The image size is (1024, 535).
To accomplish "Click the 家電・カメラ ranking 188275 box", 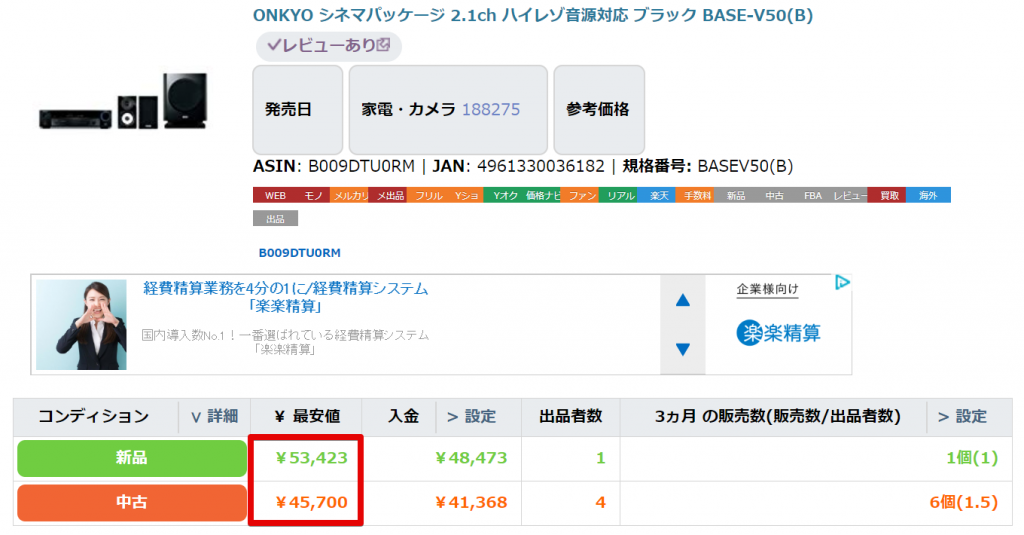I will [x=448, y=109].
